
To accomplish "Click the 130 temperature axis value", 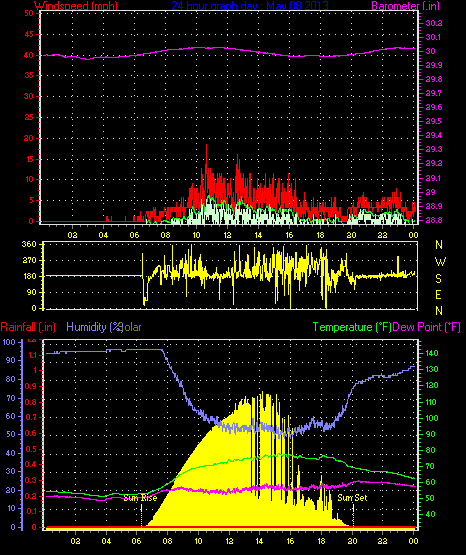I will [x=432, y=369].
